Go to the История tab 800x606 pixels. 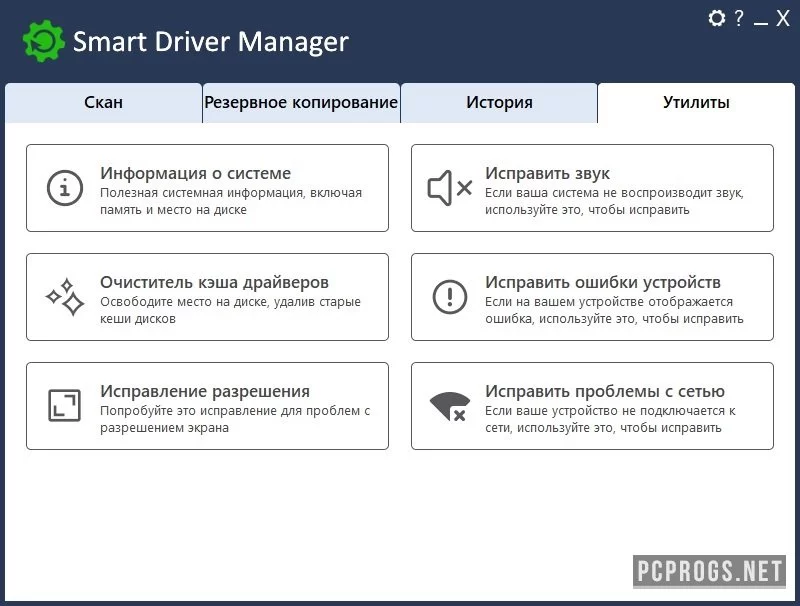499,103
